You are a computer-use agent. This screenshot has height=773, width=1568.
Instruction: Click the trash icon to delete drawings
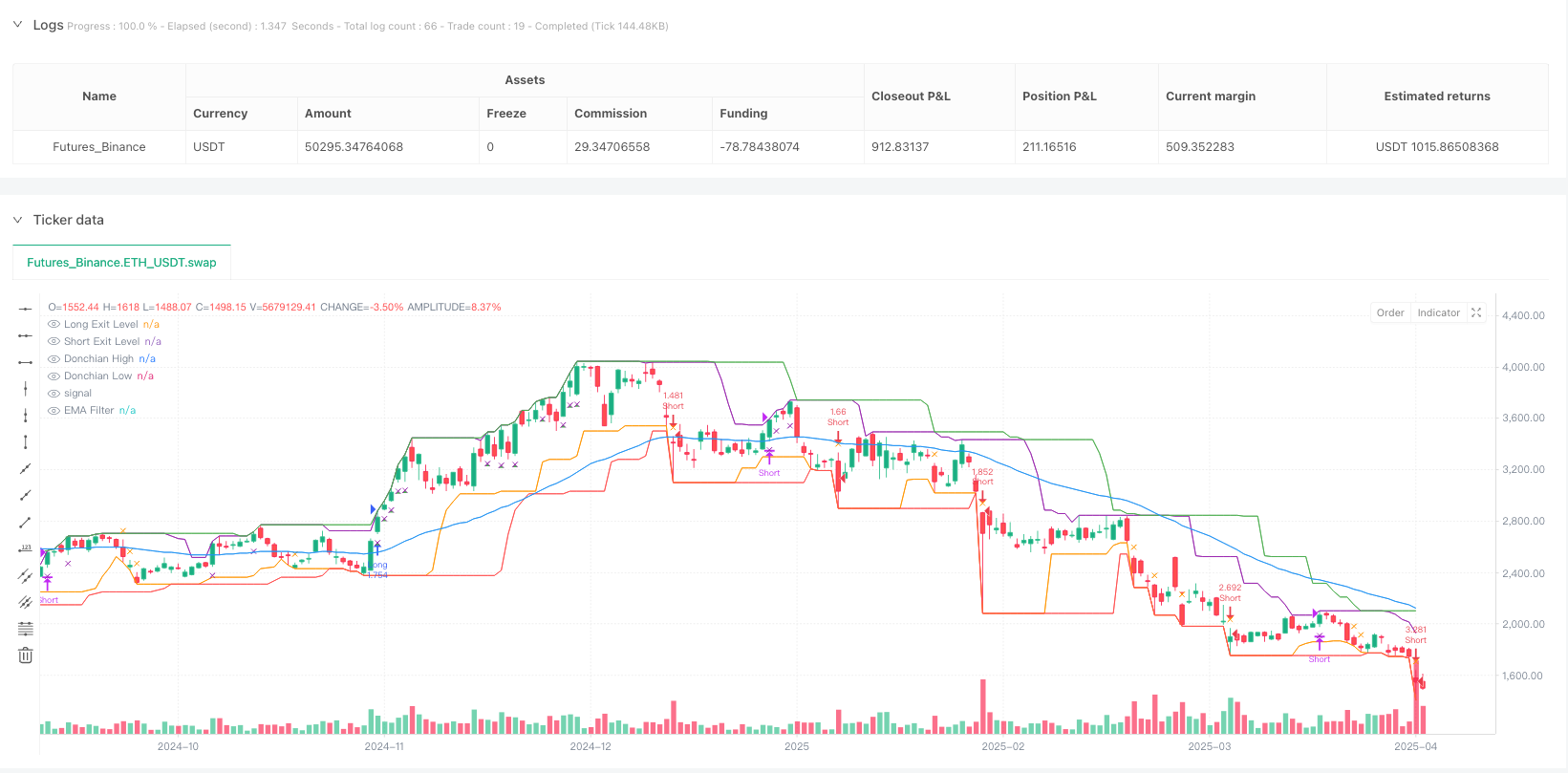pos(26,655)
